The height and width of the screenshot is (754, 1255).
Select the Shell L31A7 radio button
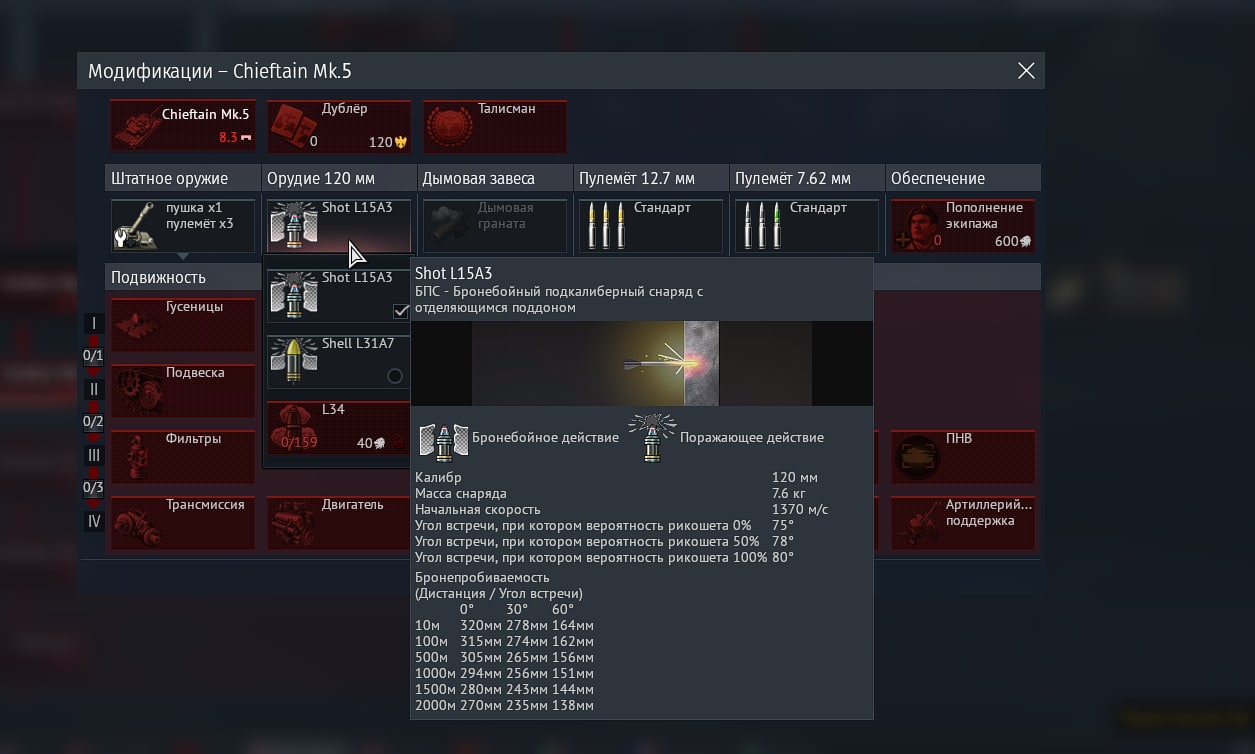coord(395,376)
